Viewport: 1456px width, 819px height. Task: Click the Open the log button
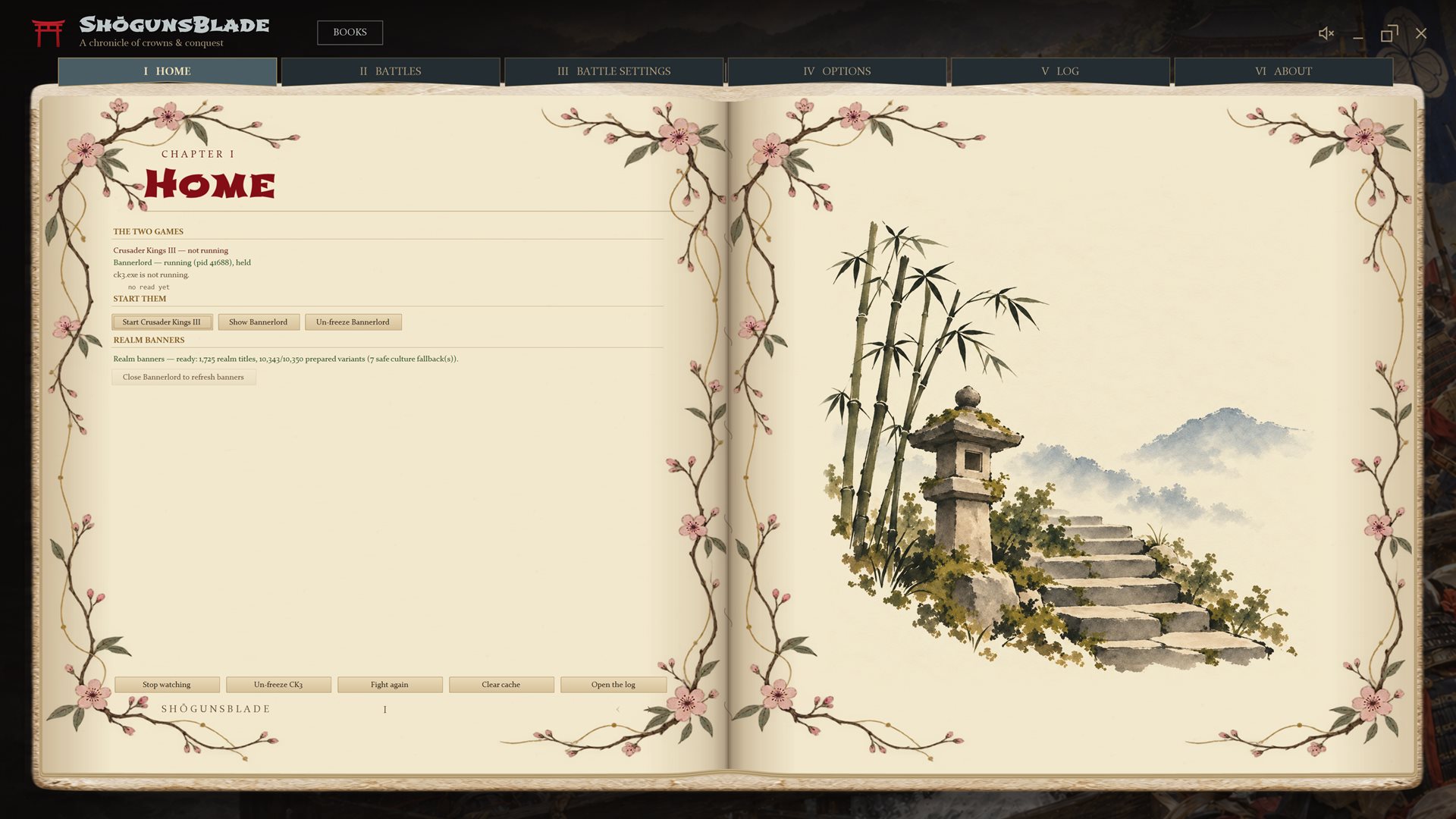click(613, 685)
